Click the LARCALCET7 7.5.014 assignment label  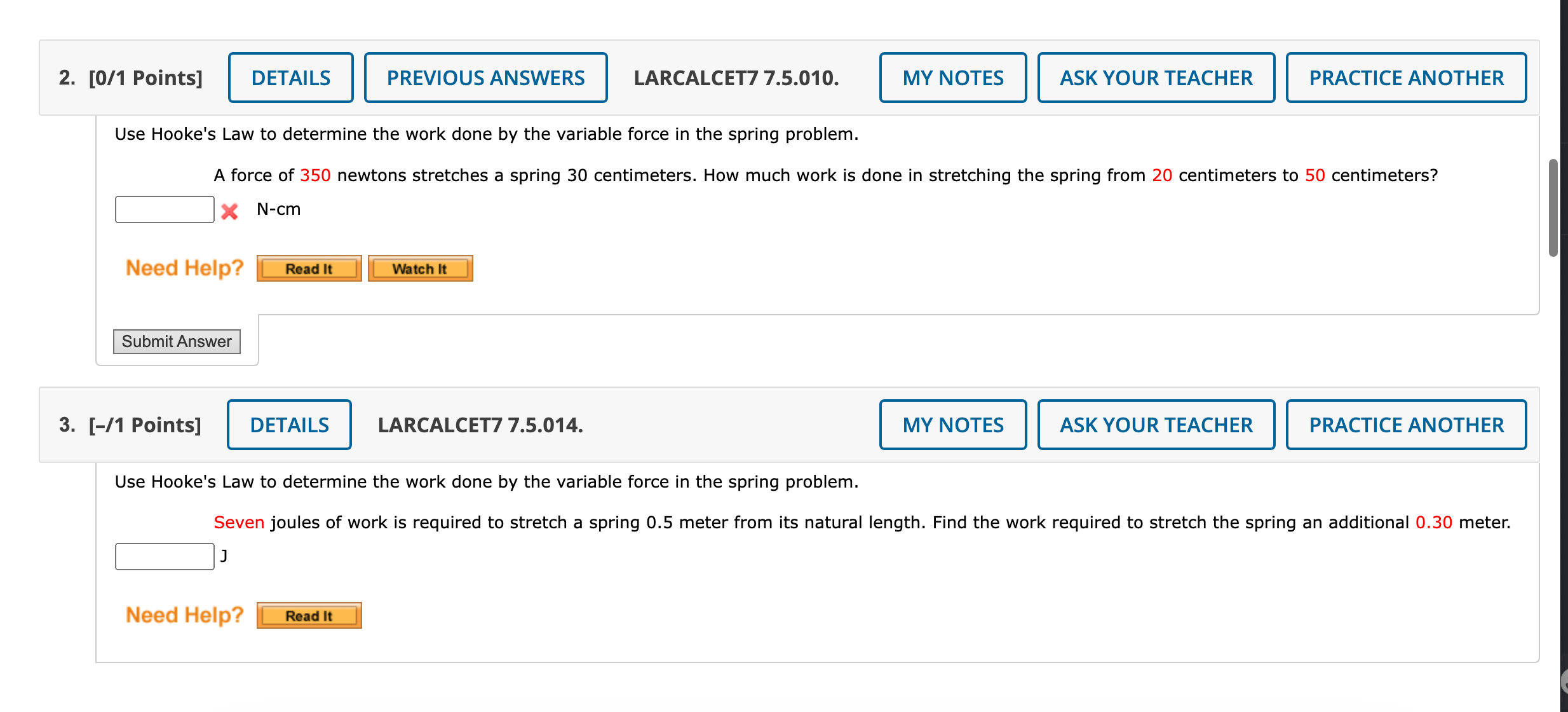pos(480,424)
